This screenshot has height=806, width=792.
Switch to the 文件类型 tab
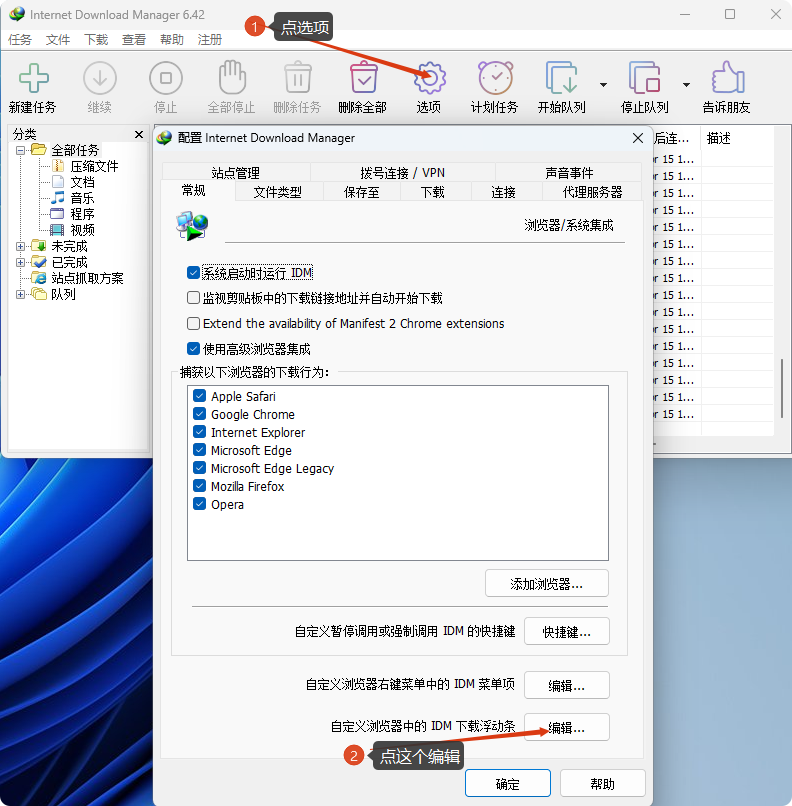[x=277, y=192]
